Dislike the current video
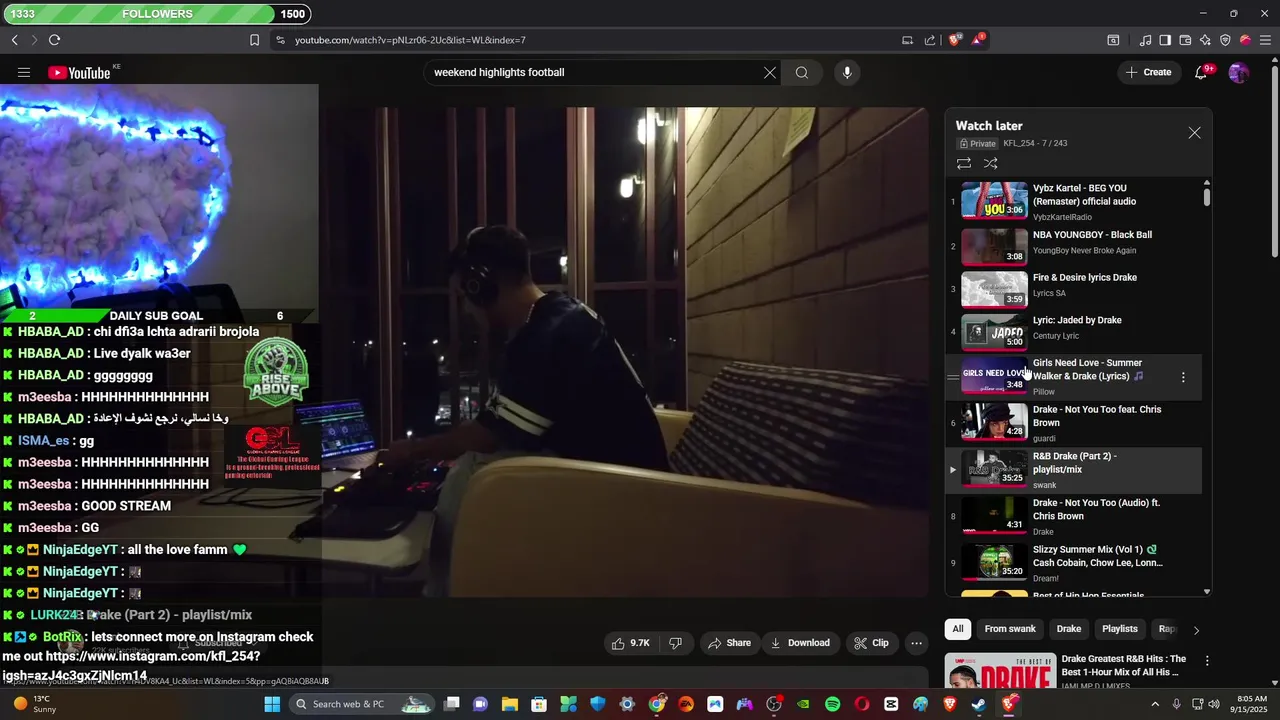 [675, 643]
